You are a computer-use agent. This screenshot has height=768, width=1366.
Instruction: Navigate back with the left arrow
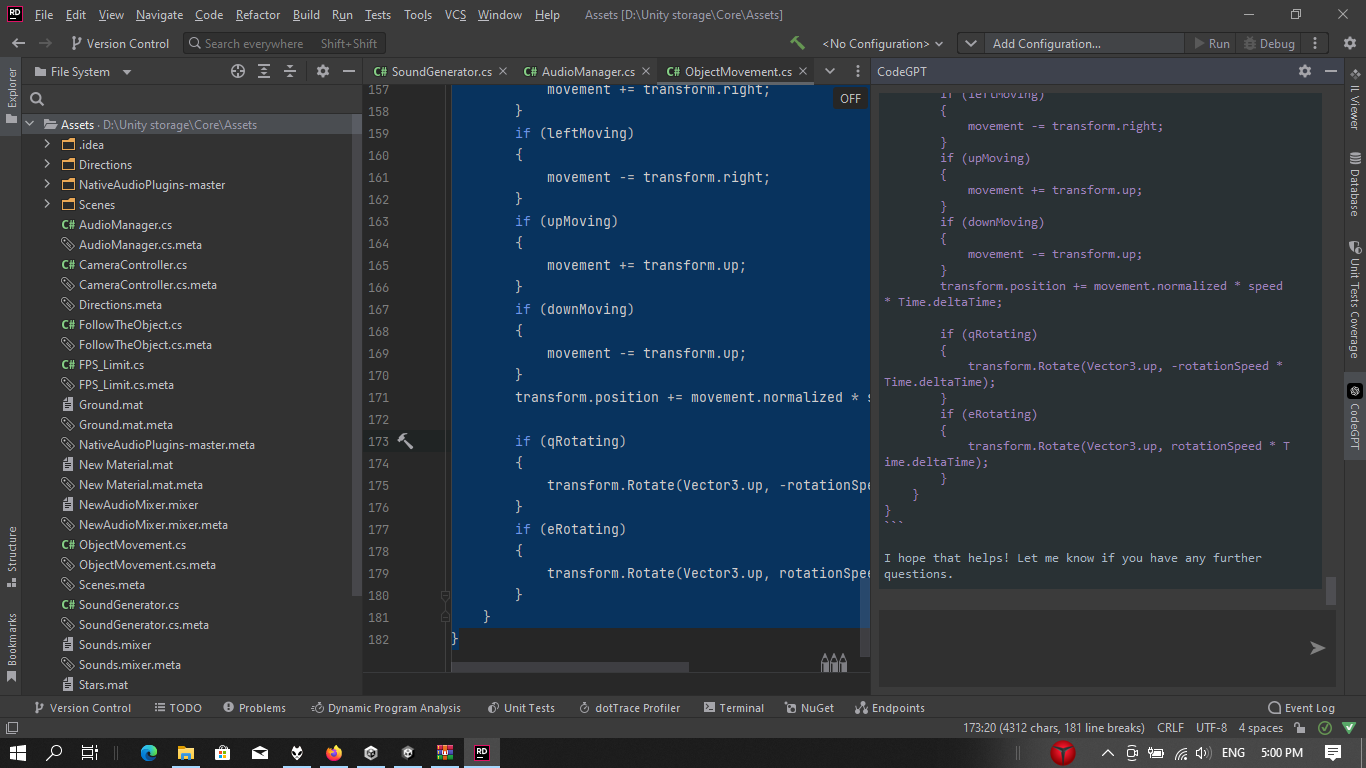point(18,43)
